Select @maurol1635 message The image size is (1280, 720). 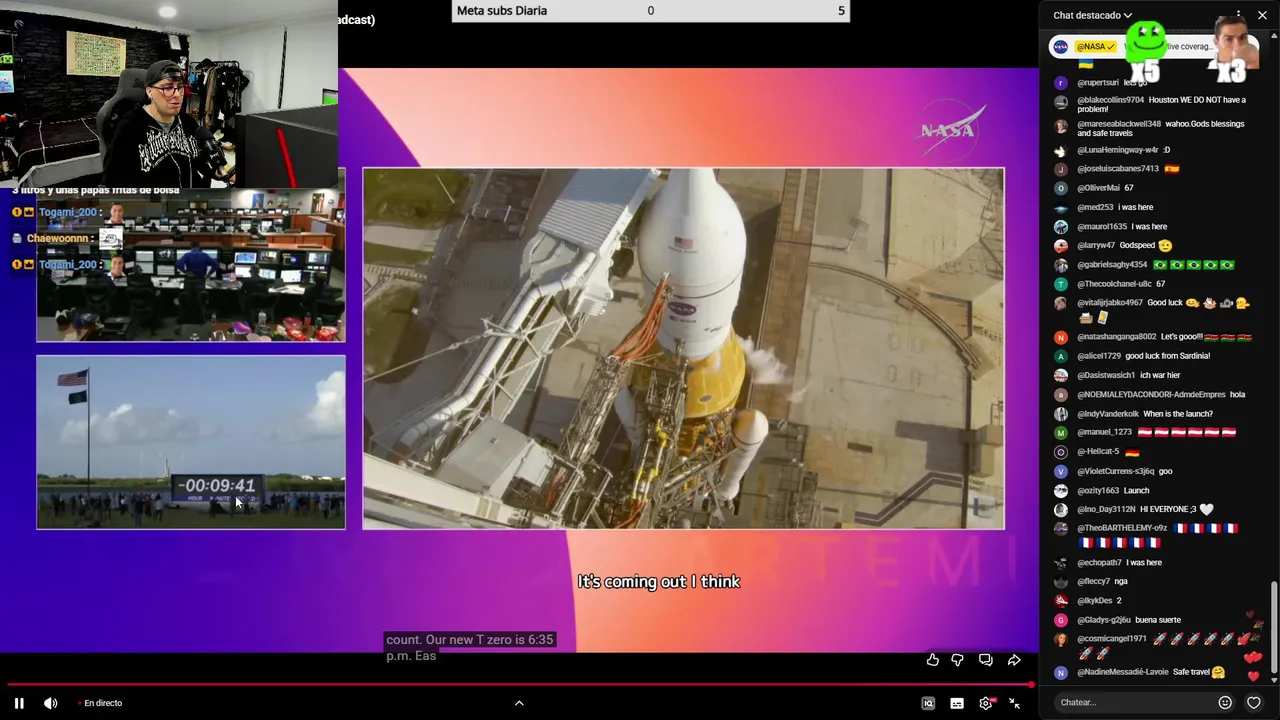coord(1149,226)
